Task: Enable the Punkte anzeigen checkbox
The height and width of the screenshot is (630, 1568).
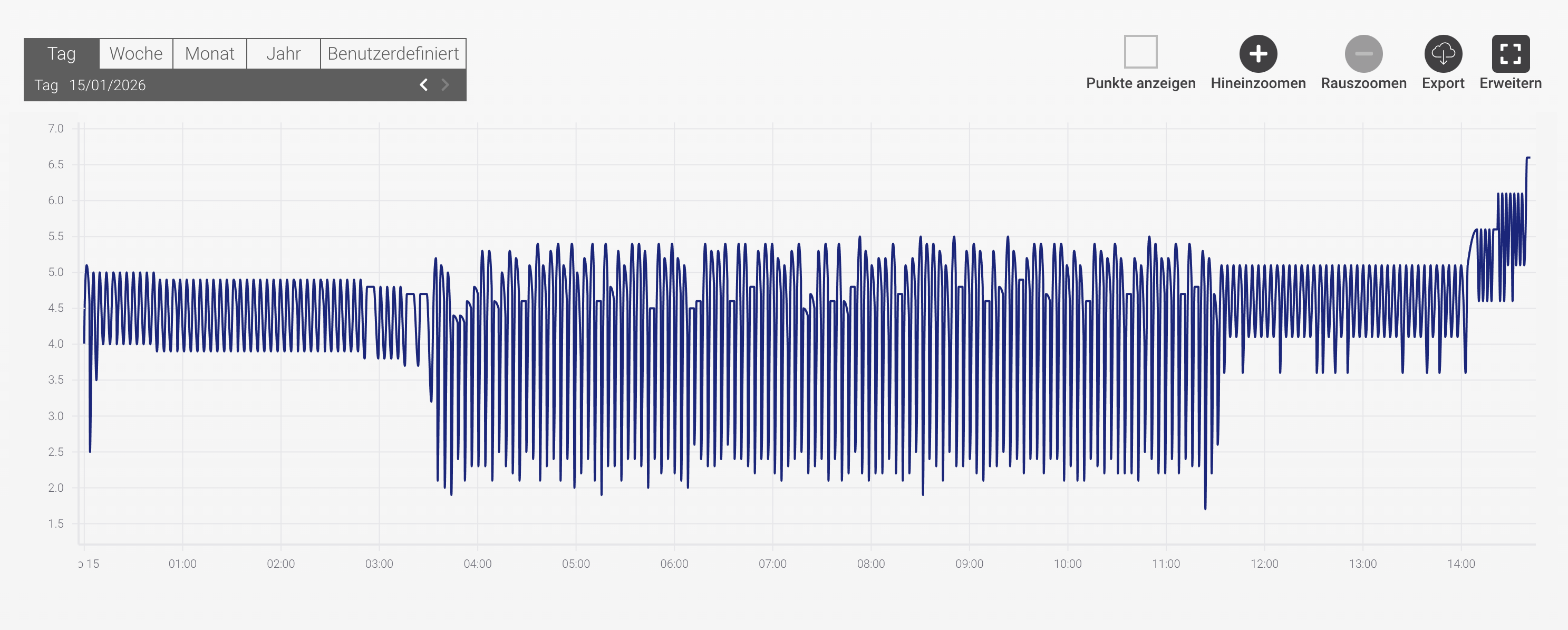Action: click(1140, 52)
